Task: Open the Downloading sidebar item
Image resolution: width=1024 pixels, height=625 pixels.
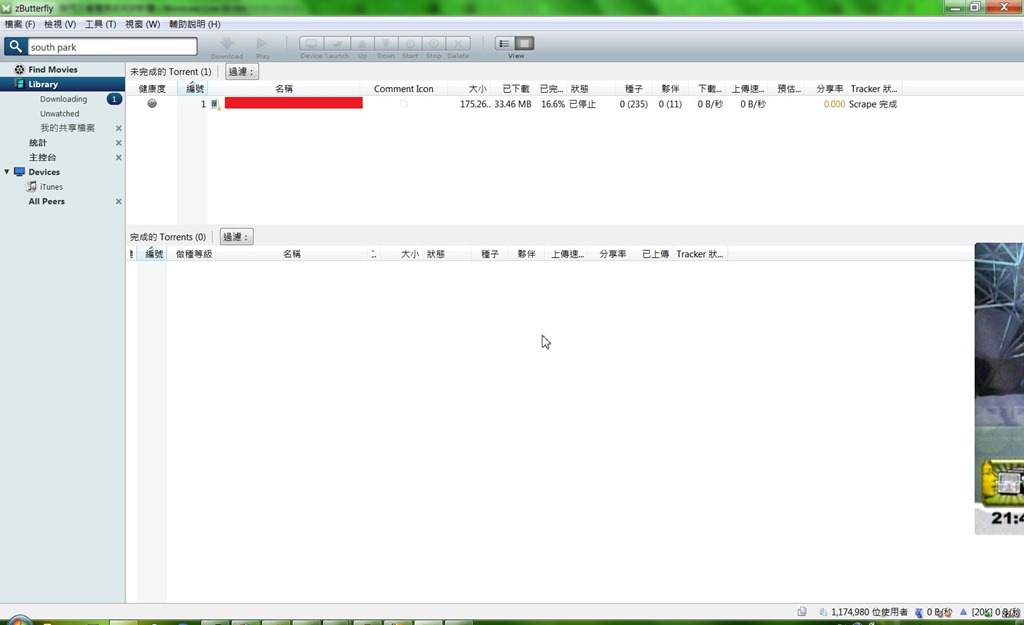Action: point(63,99)
